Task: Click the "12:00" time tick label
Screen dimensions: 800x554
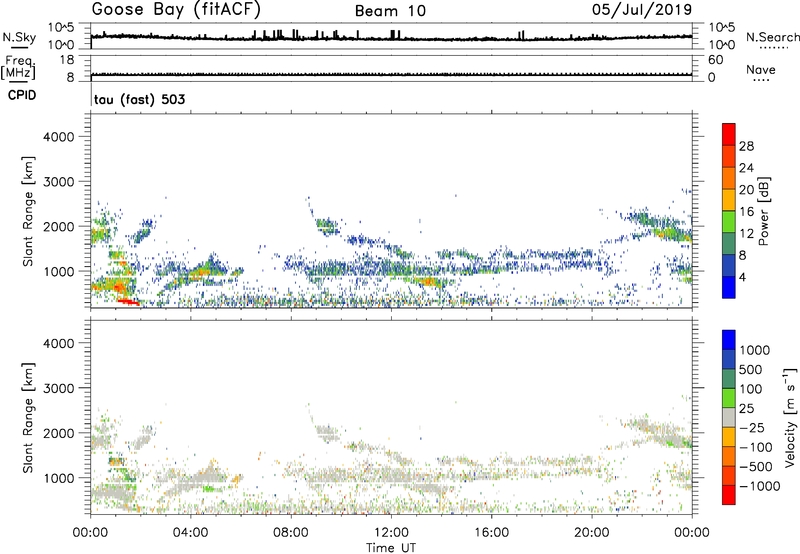Action: click(x=391, y=533)
